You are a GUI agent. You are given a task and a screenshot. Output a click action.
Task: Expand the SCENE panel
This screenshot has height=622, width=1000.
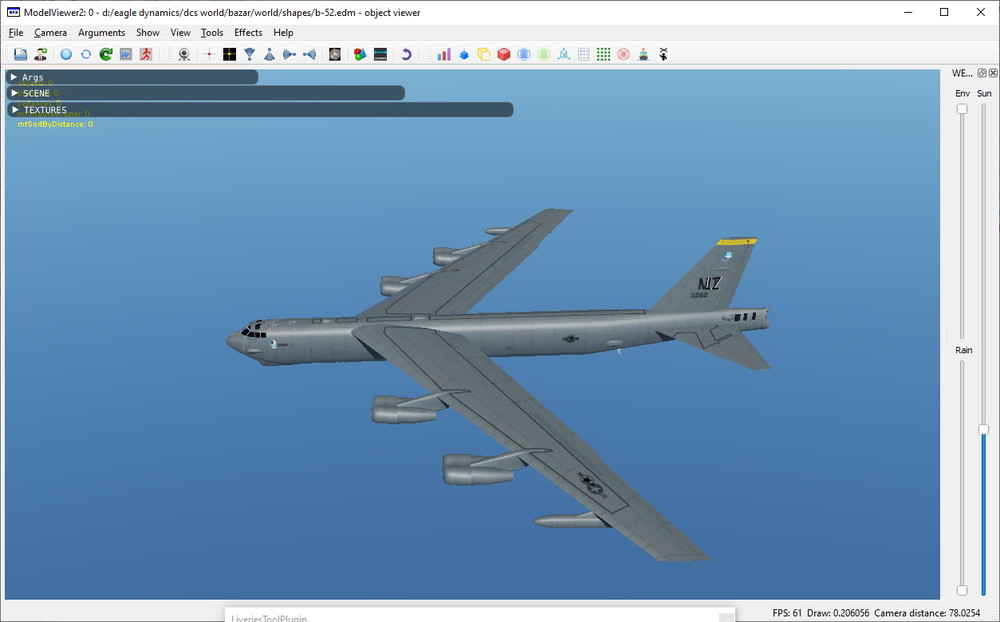point(205,93)
